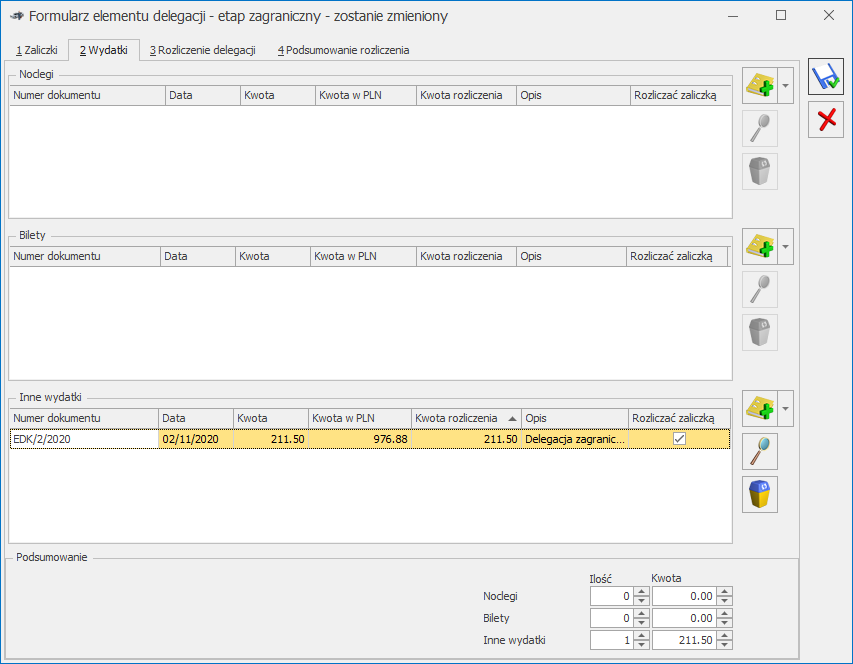
Task: Sort Inne wydatki by Data column header
Action: coord(196,418)
